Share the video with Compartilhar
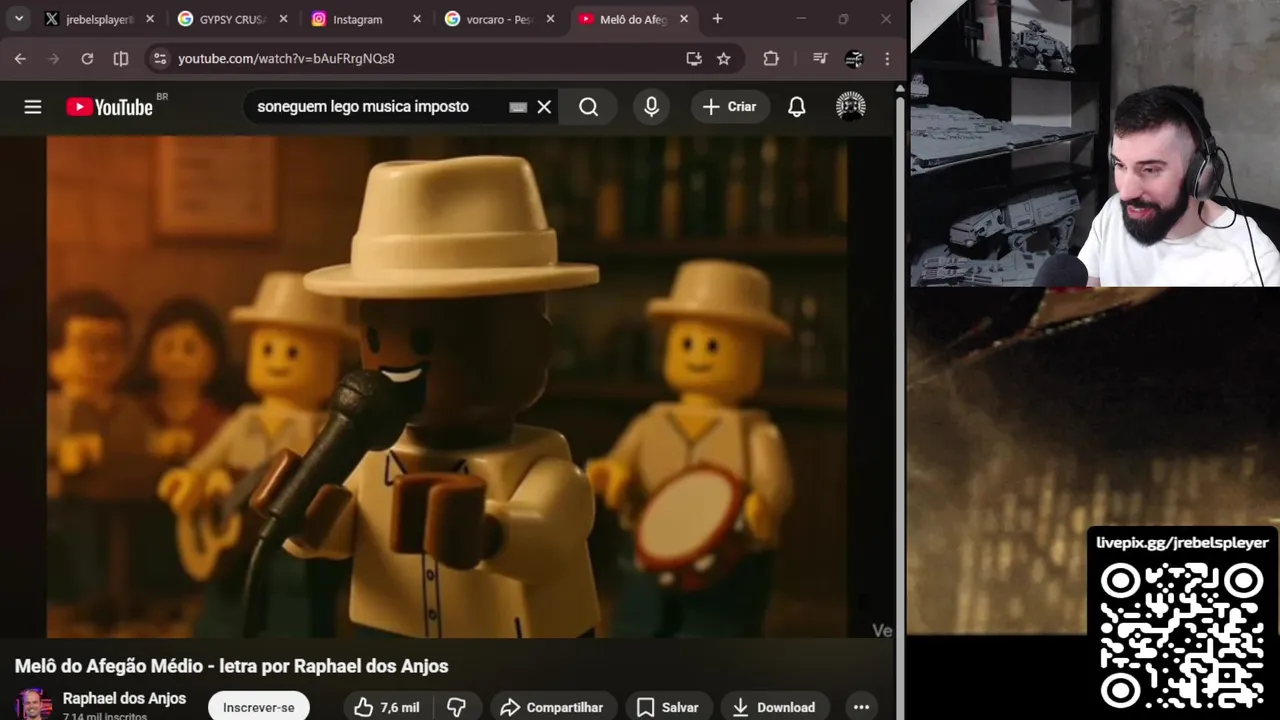This screenshot has height=720, width=1280. 552,706
